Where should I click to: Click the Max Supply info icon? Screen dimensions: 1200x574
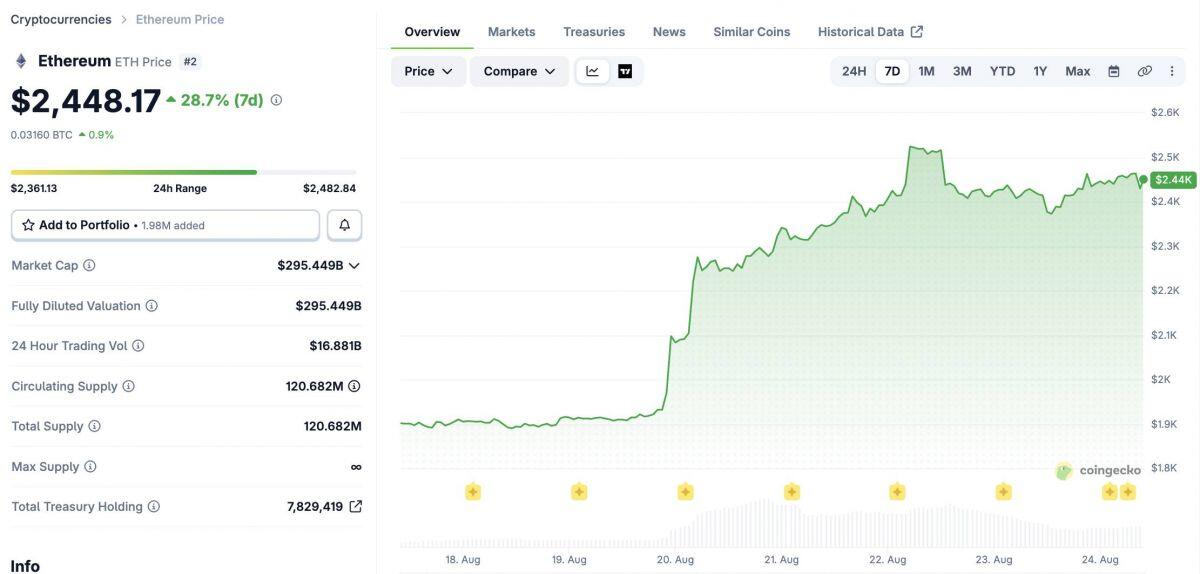pyautogui.click(x=90, y=466)
